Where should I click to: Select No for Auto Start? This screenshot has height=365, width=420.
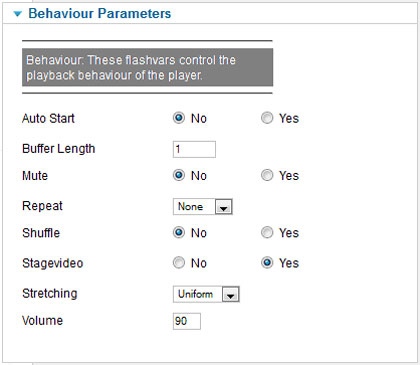179,118
